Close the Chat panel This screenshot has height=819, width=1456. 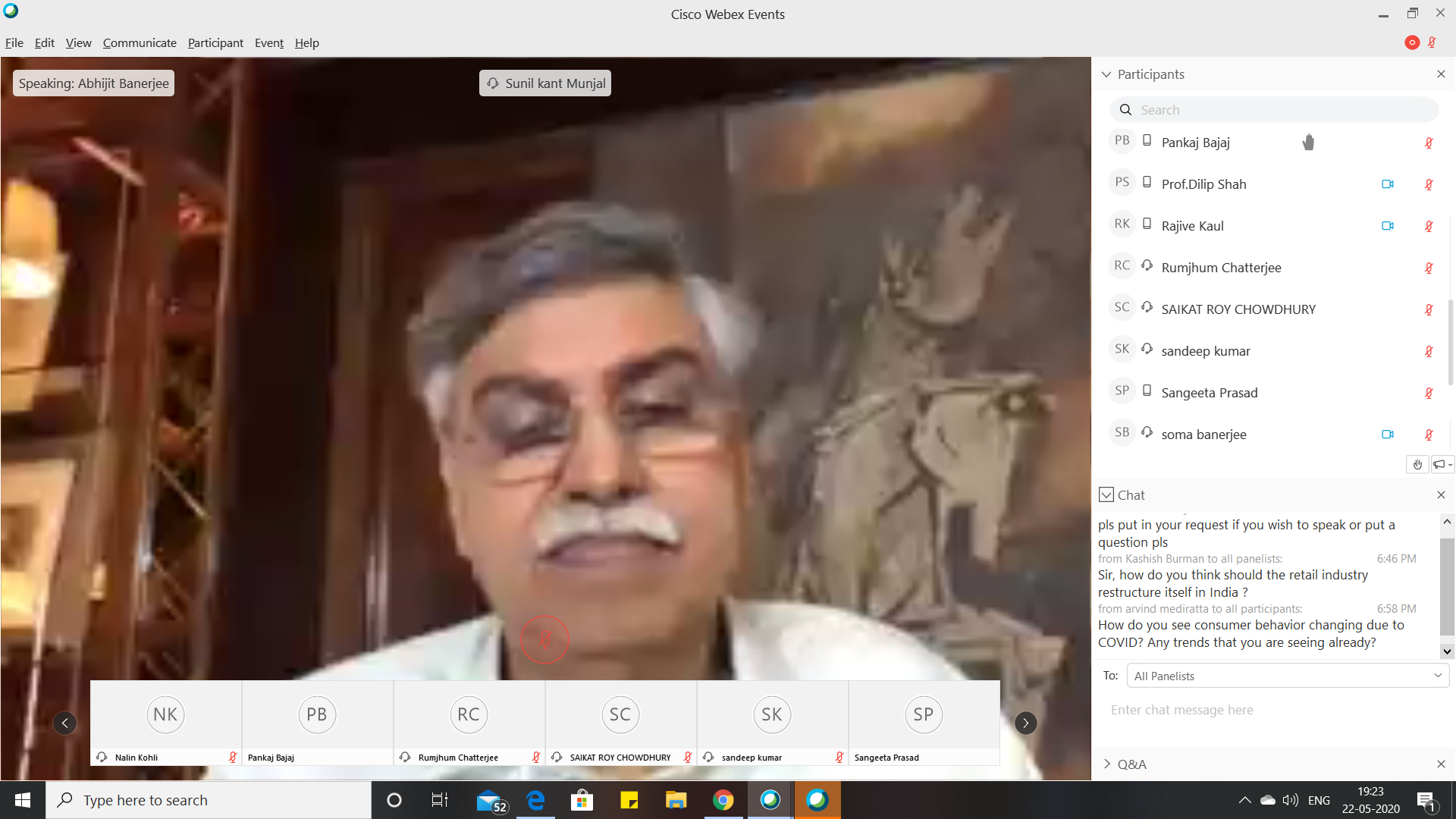tap(1441, 495)
